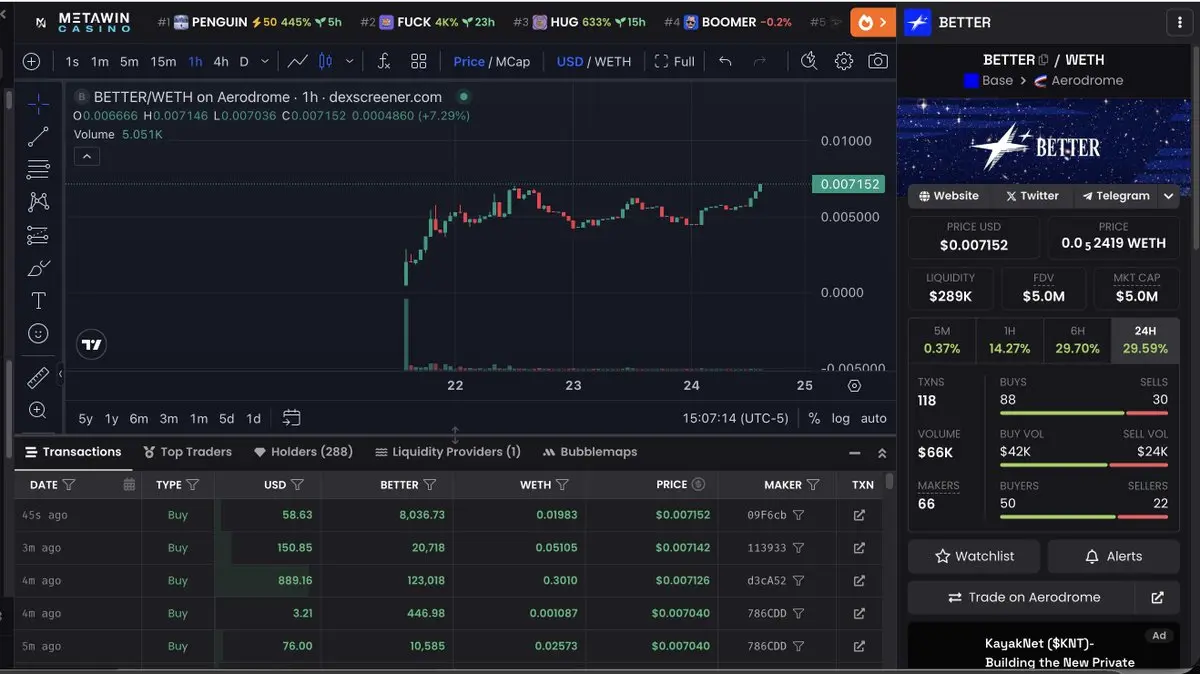Open the Liquidity Providers (1) tab
Viewport: 1200px width, 674px height.
pyautogui.click(x=448, y=452)
